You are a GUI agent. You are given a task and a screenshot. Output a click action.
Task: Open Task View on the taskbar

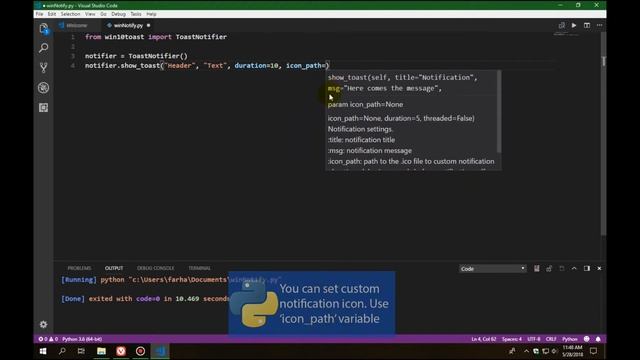[81, 351]
